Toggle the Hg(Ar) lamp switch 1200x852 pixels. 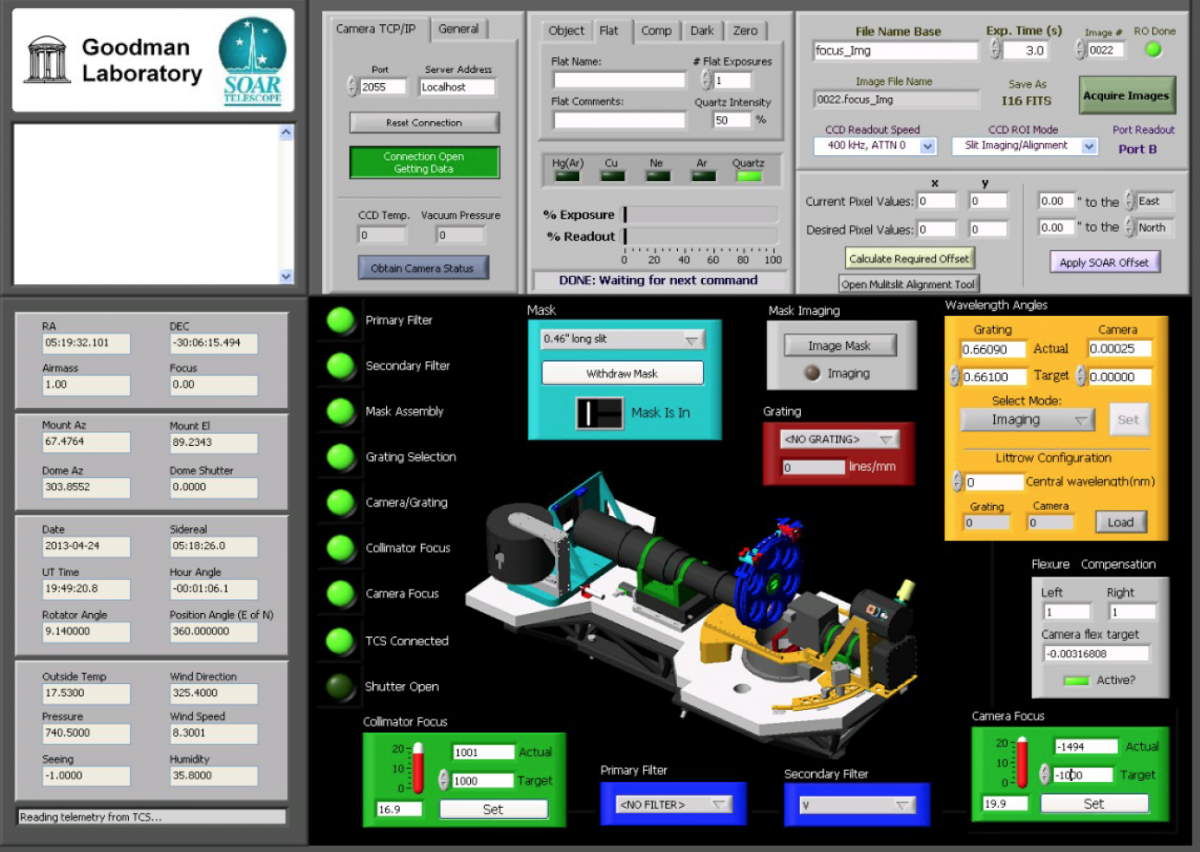(567, 177)
